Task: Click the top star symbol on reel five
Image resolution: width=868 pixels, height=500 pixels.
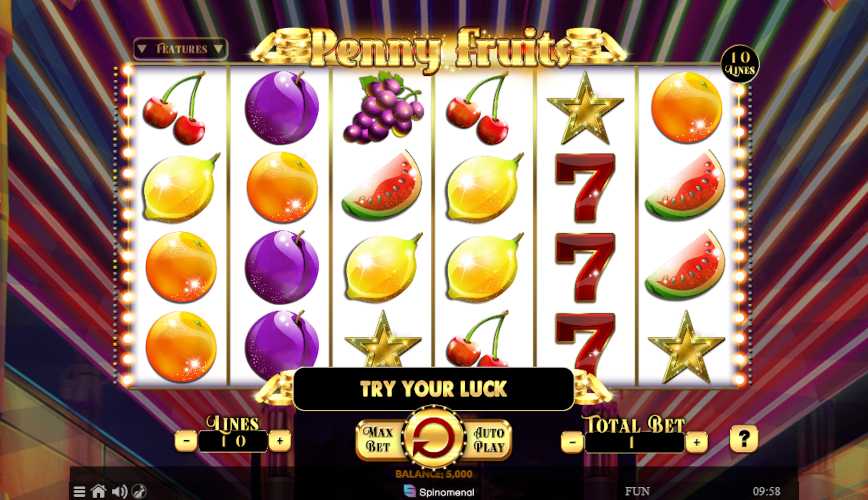Action: pos(585,109)
